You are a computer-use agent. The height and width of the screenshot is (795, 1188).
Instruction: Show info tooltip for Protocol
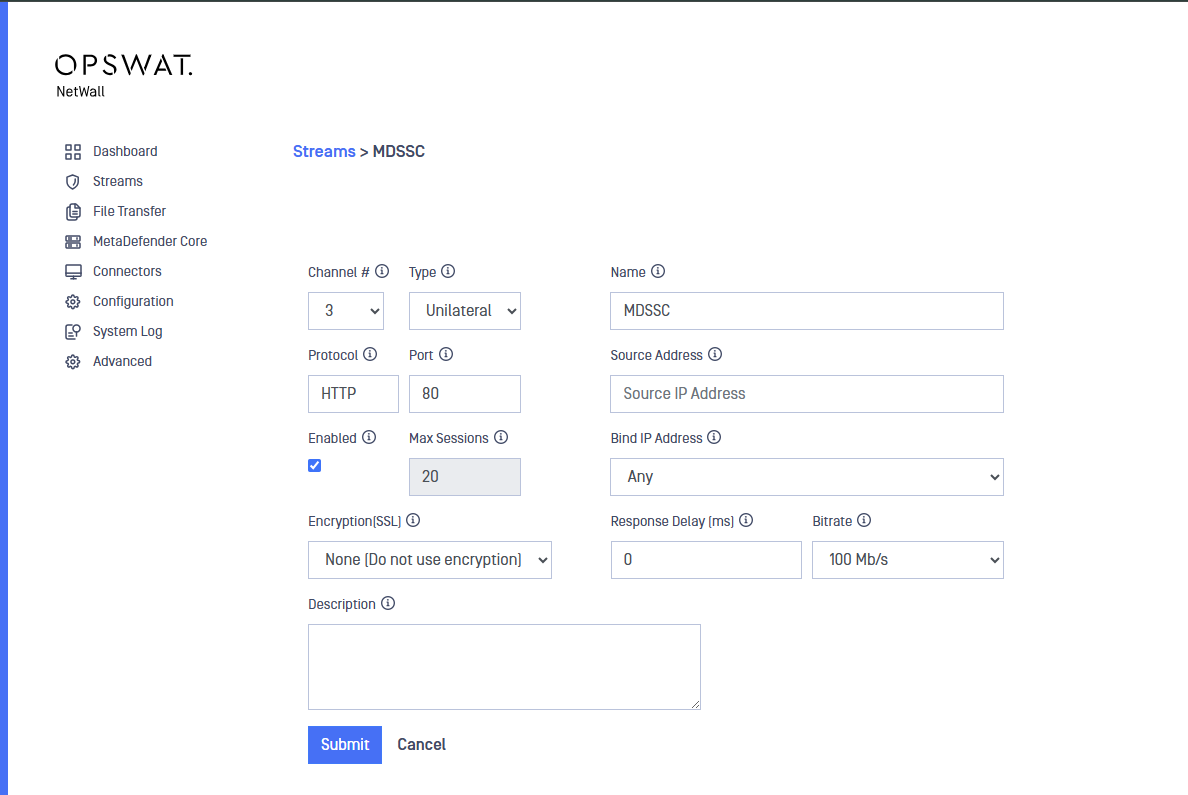370,354
